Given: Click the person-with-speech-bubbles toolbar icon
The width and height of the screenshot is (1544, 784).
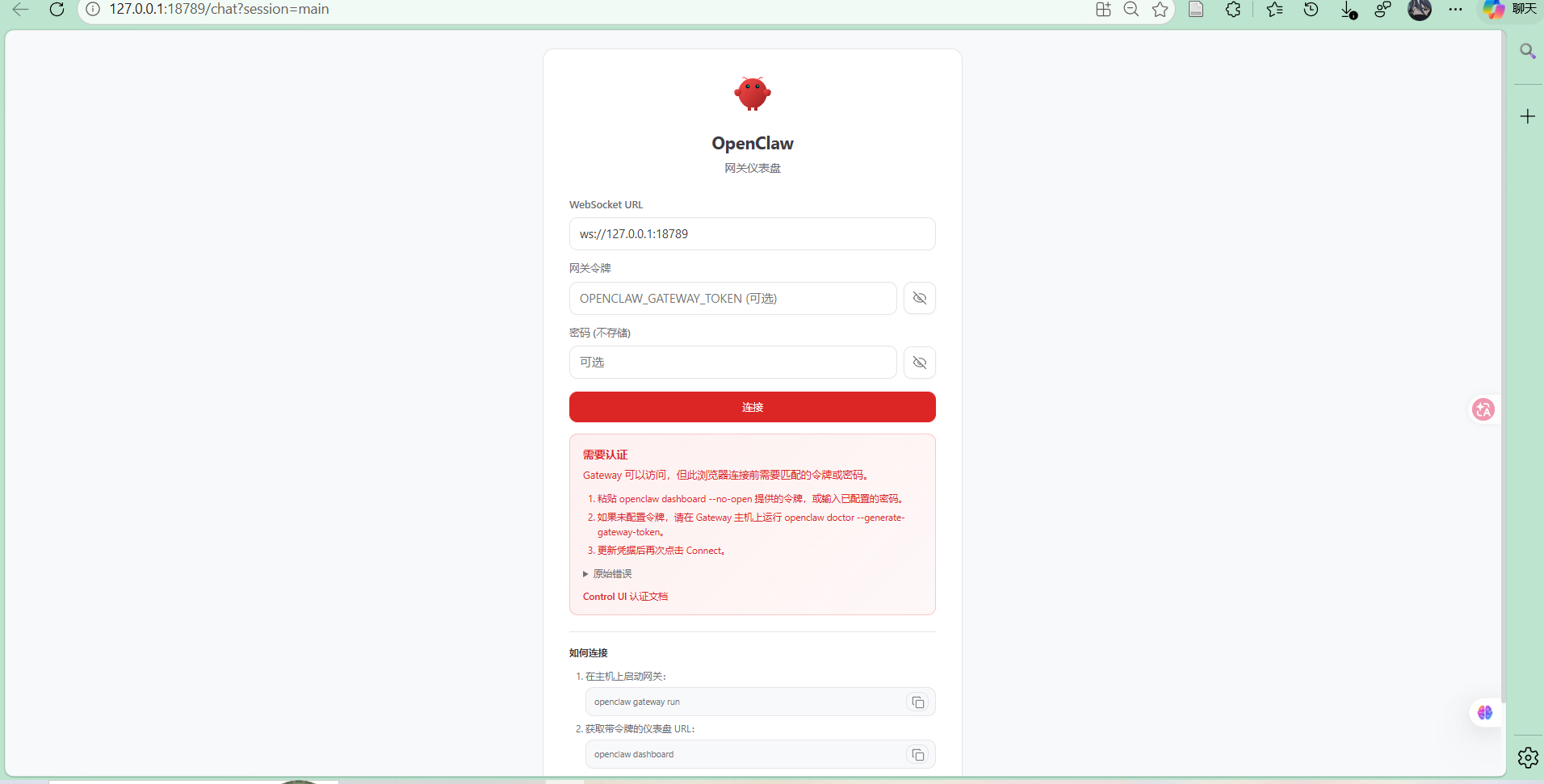Looking at the screenshot, I should click(x=1383, y=9).
